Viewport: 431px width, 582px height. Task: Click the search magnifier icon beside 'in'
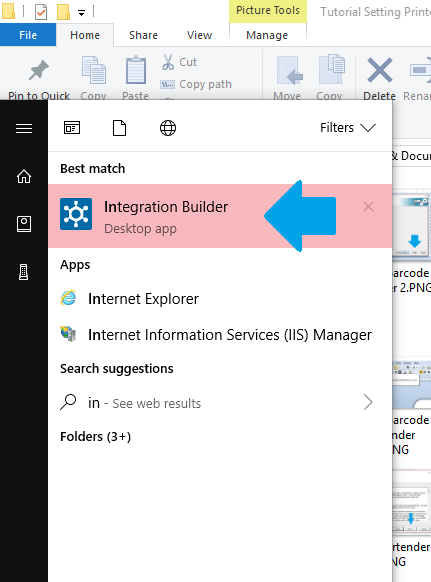68,402
